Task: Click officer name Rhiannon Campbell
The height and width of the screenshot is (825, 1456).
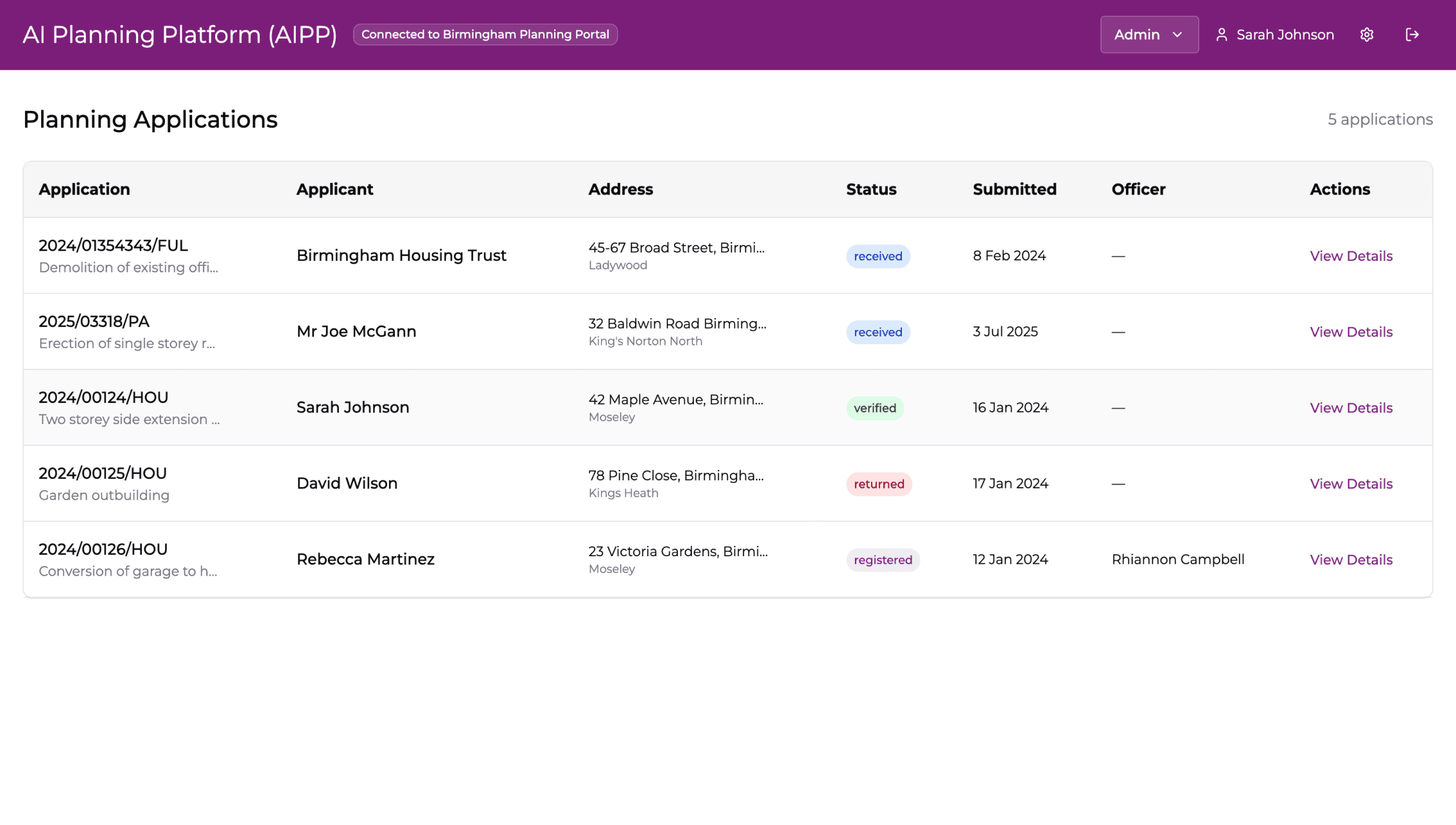Action: [x=1178, y=559]
